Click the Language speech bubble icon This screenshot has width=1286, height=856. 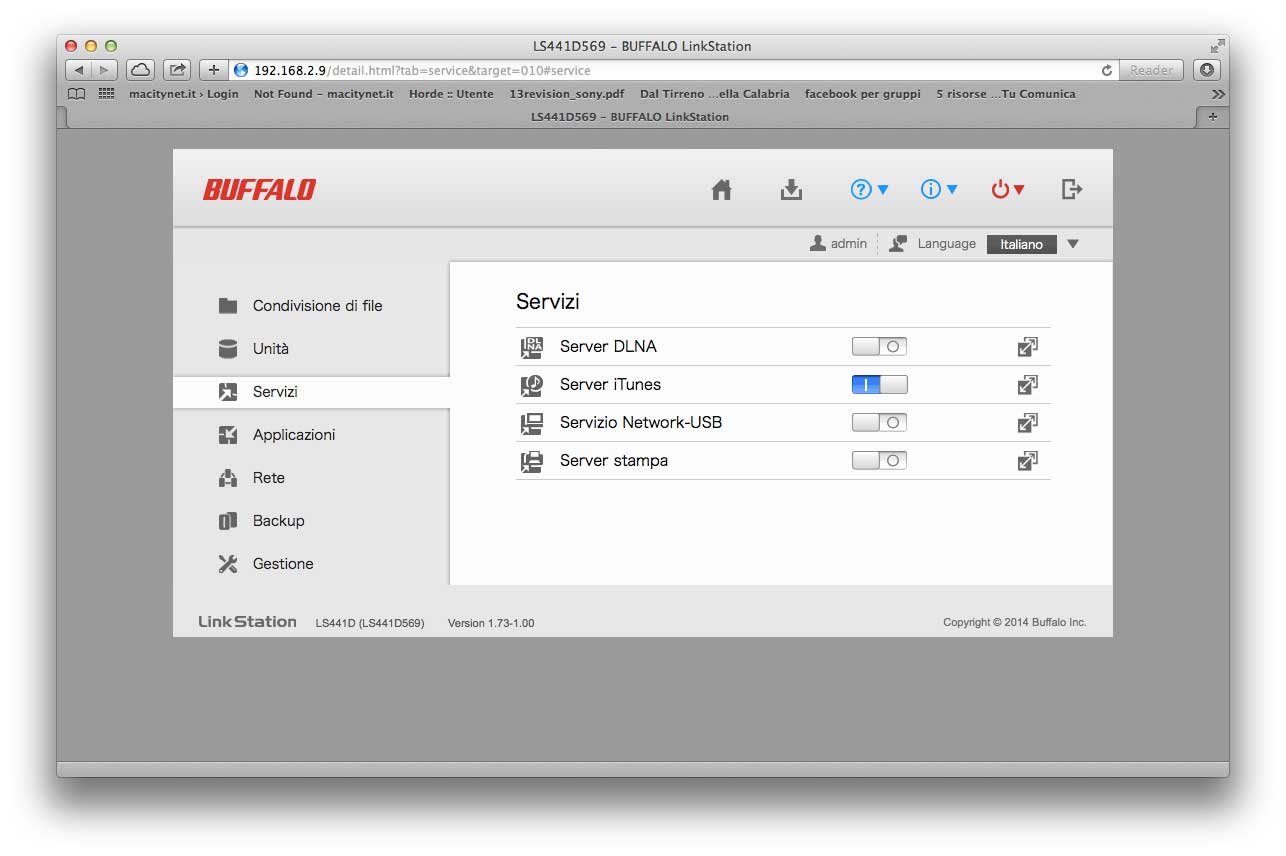(898, 243)
